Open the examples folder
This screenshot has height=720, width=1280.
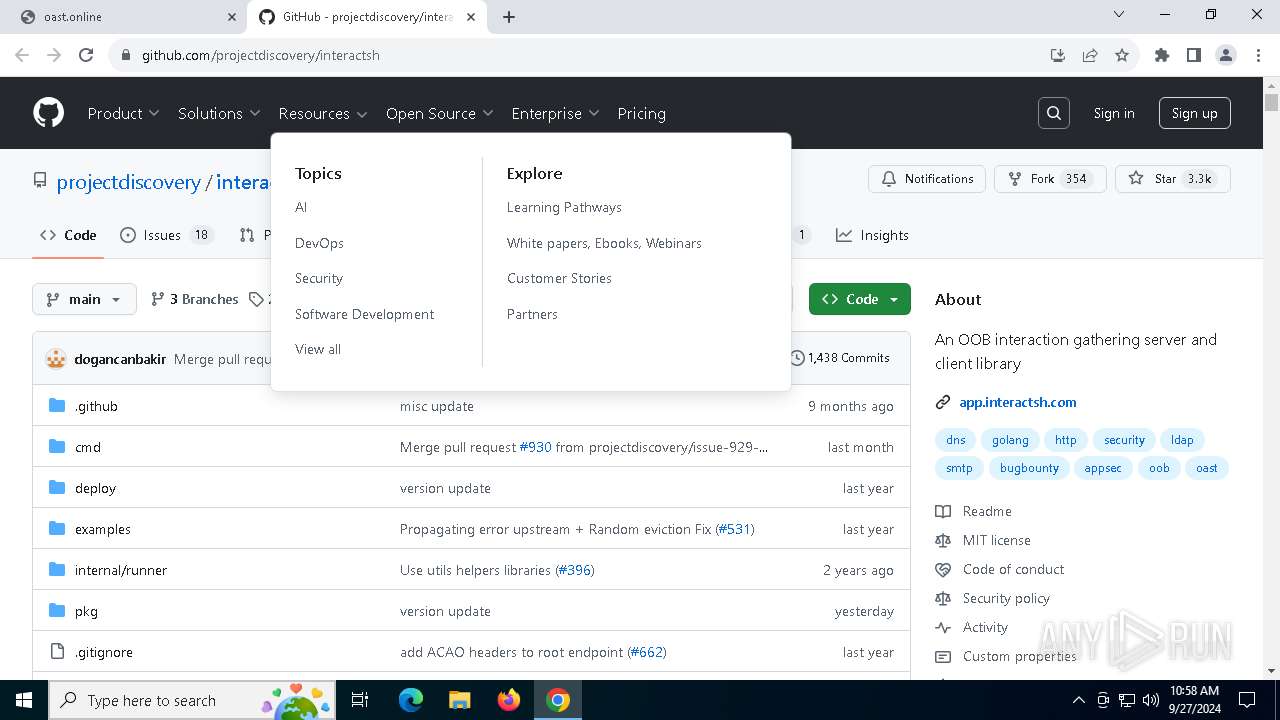coord(103,529)
